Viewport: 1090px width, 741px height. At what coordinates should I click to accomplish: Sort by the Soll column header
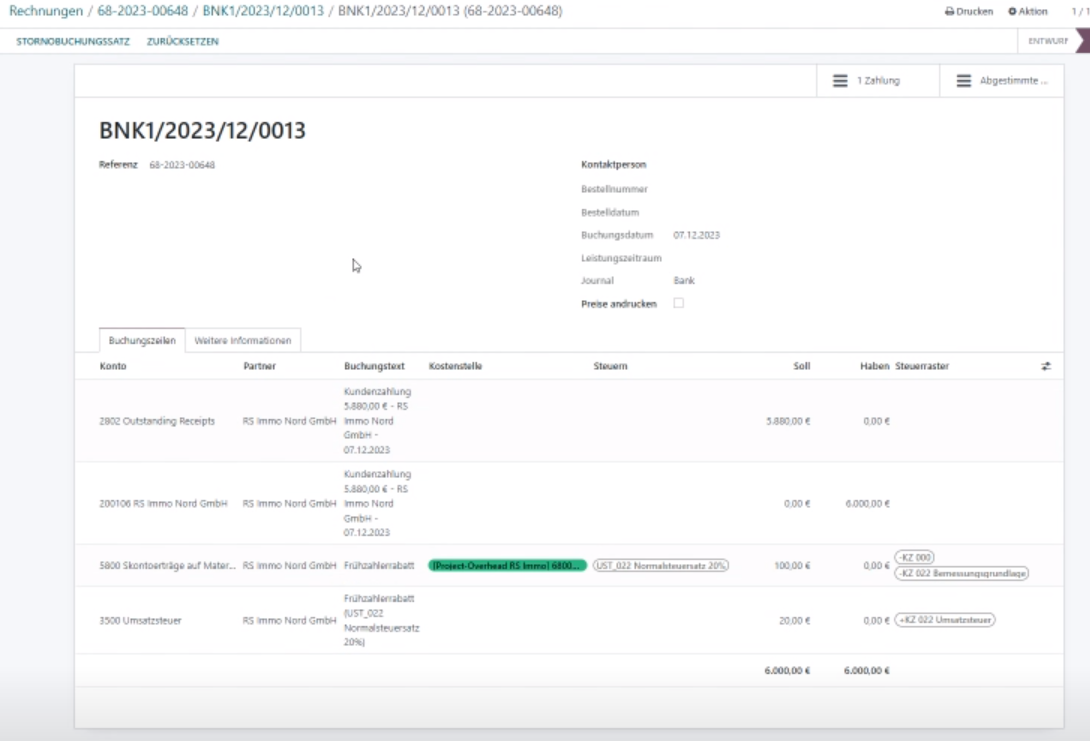click(x=802, y=366)
